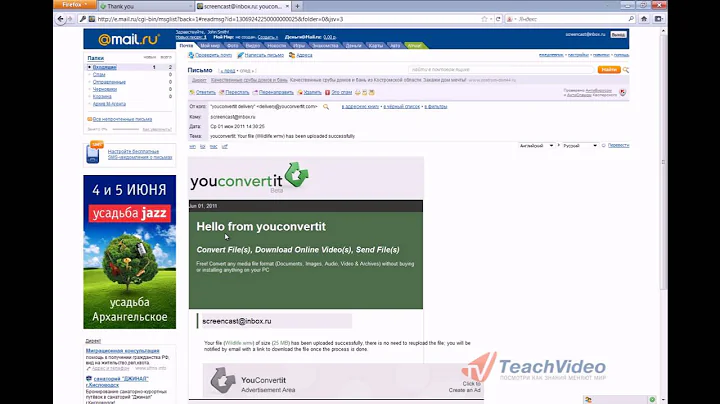Screen dimensions: 720x404
Task: Click the Kaspersky shield icon
Action: tap(623, 92)
